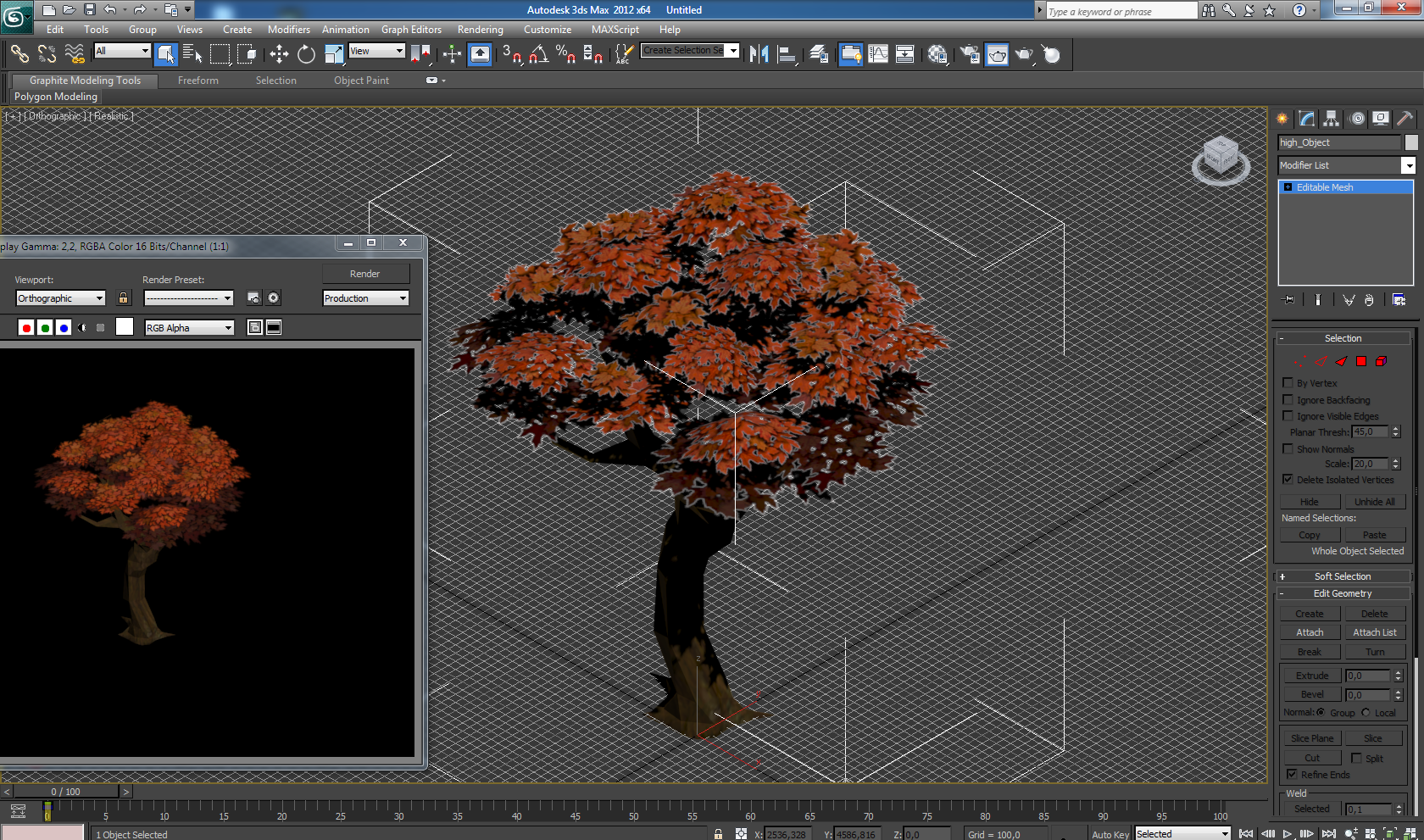Uncheck Delete Isolated Vertices
The height and width of the screenshot is (840, 1424).
tap(1288, 480)
